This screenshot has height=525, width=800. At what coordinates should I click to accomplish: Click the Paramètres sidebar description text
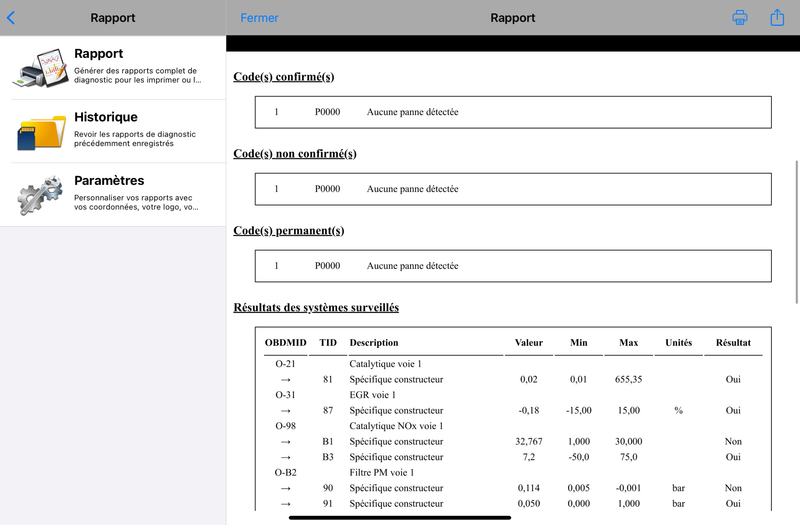coord(136,202)
